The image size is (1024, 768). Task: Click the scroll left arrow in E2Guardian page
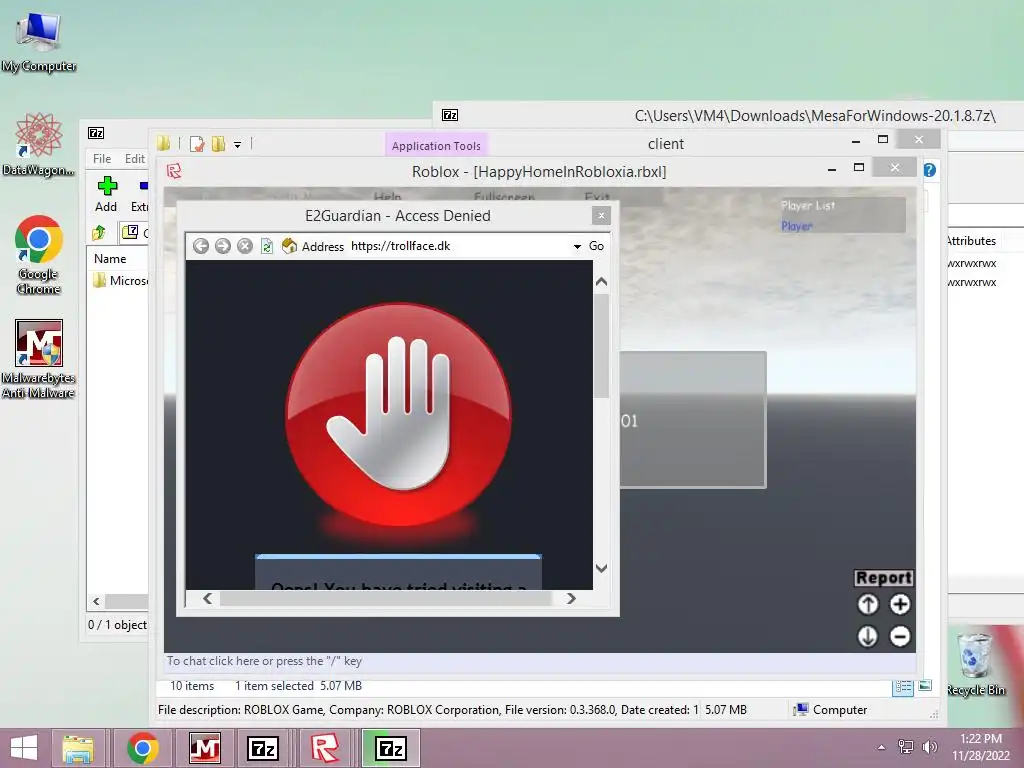tap(207, 598)
